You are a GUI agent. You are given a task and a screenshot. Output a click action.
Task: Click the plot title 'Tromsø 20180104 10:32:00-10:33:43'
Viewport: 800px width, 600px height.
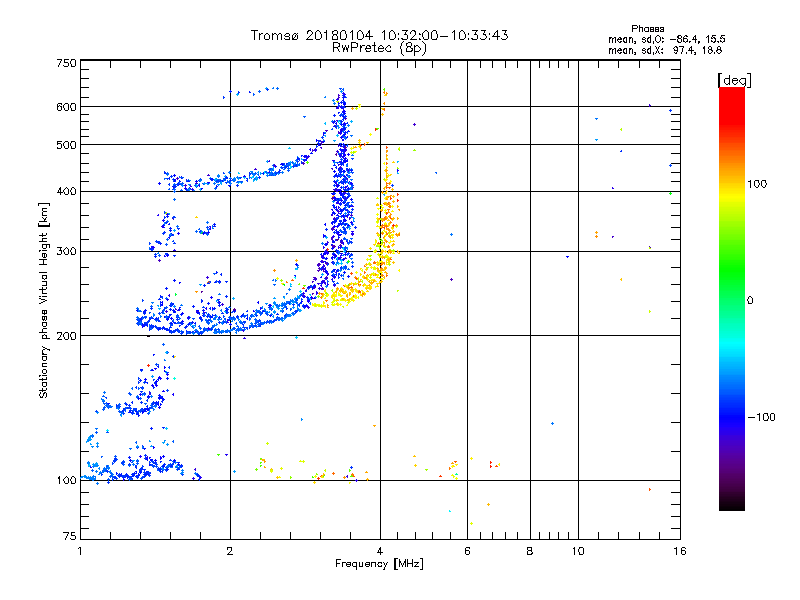379,35
